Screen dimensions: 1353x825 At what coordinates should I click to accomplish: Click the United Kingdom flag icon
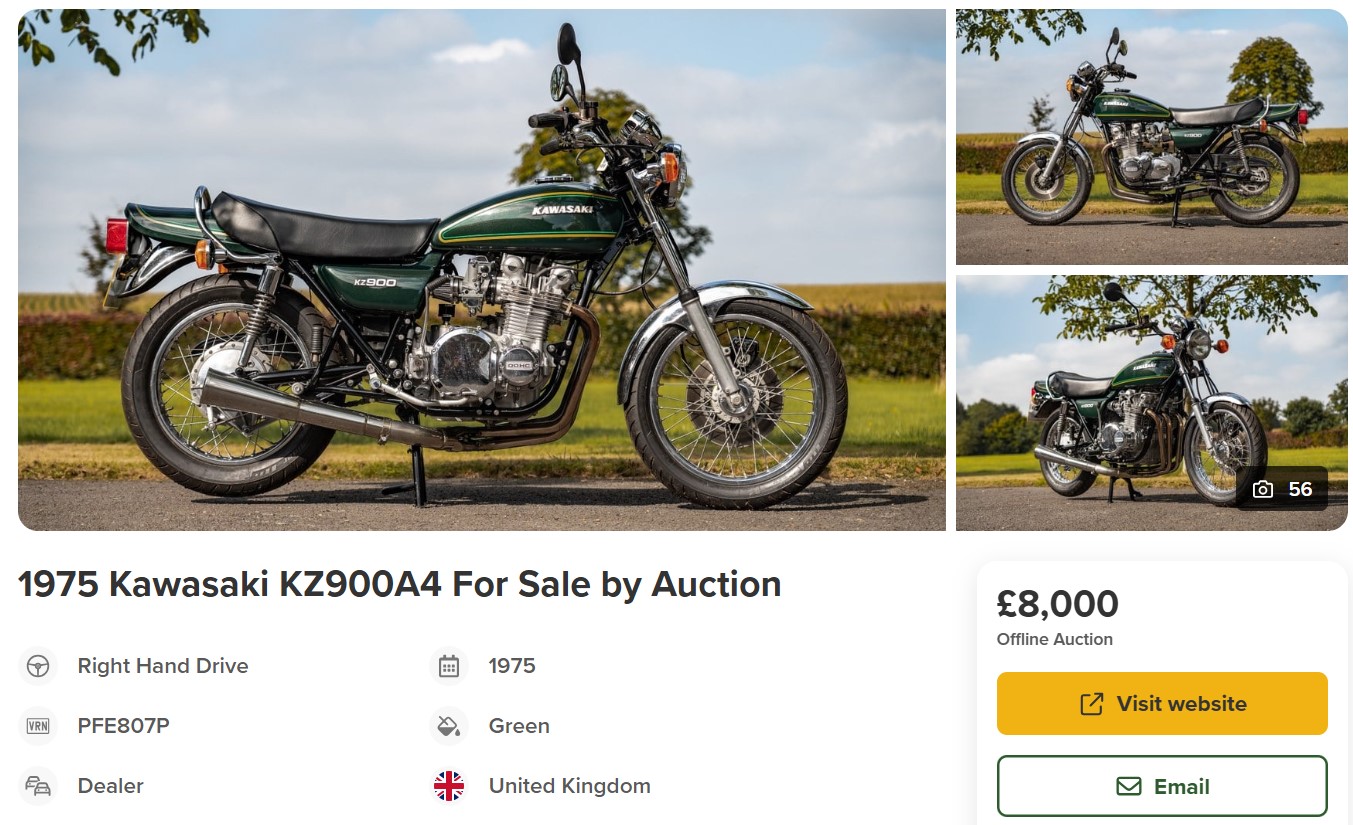(449, 786)
